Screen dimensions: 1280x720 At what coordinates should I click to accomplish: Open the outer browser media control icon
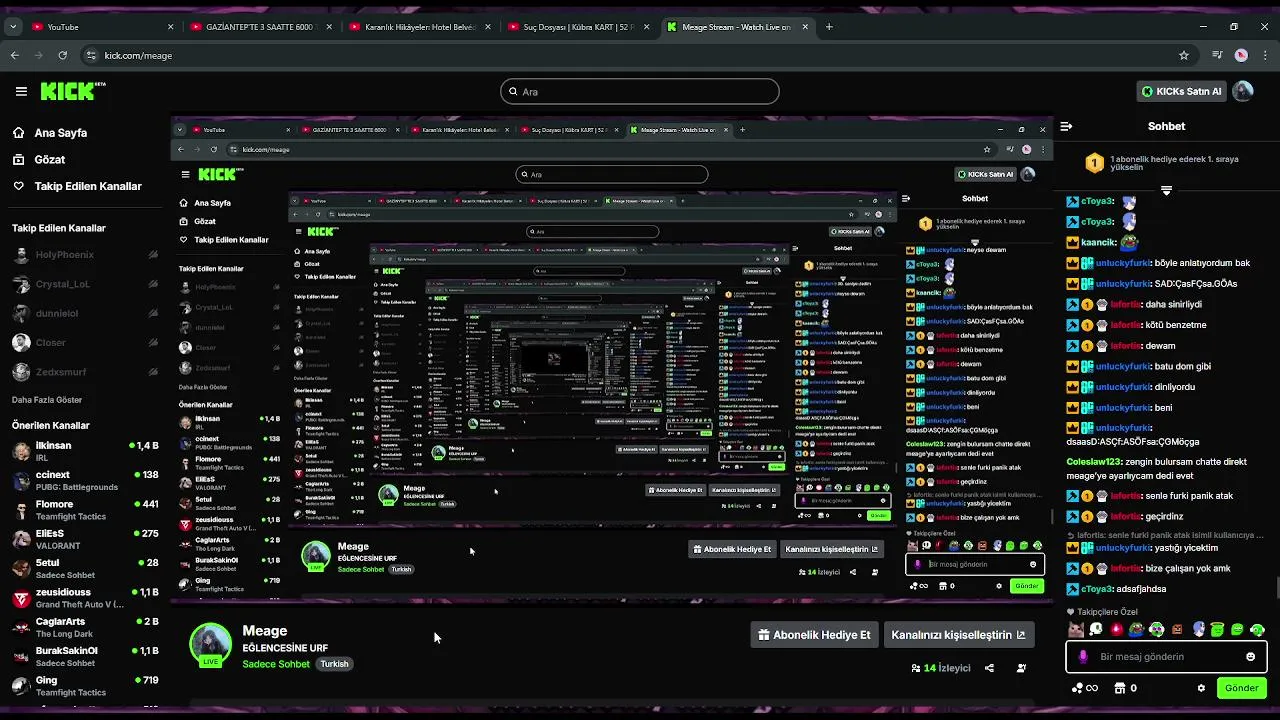1217,55
